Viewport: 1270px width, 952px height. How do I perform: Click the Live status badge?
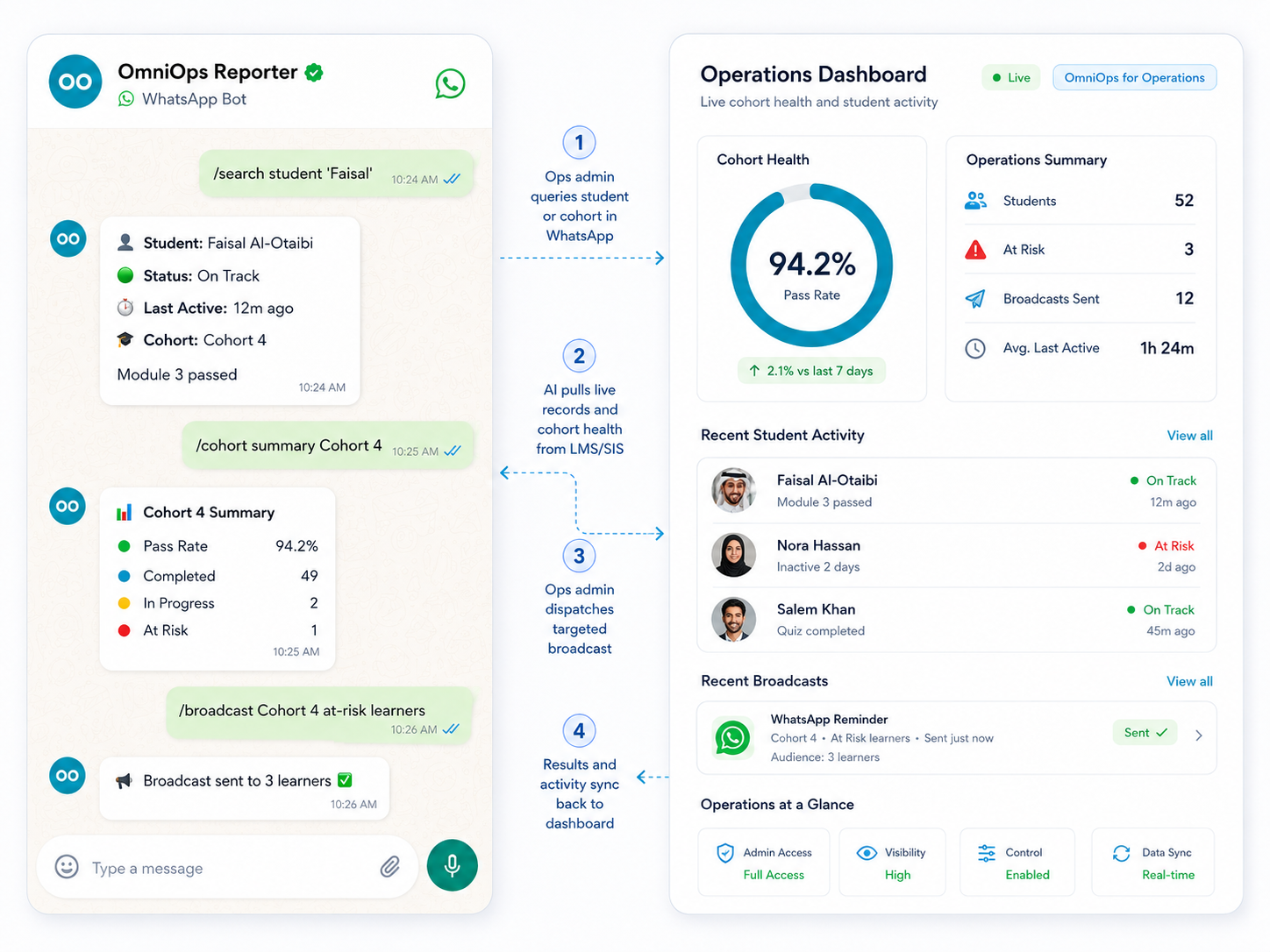pos(1011,77)
